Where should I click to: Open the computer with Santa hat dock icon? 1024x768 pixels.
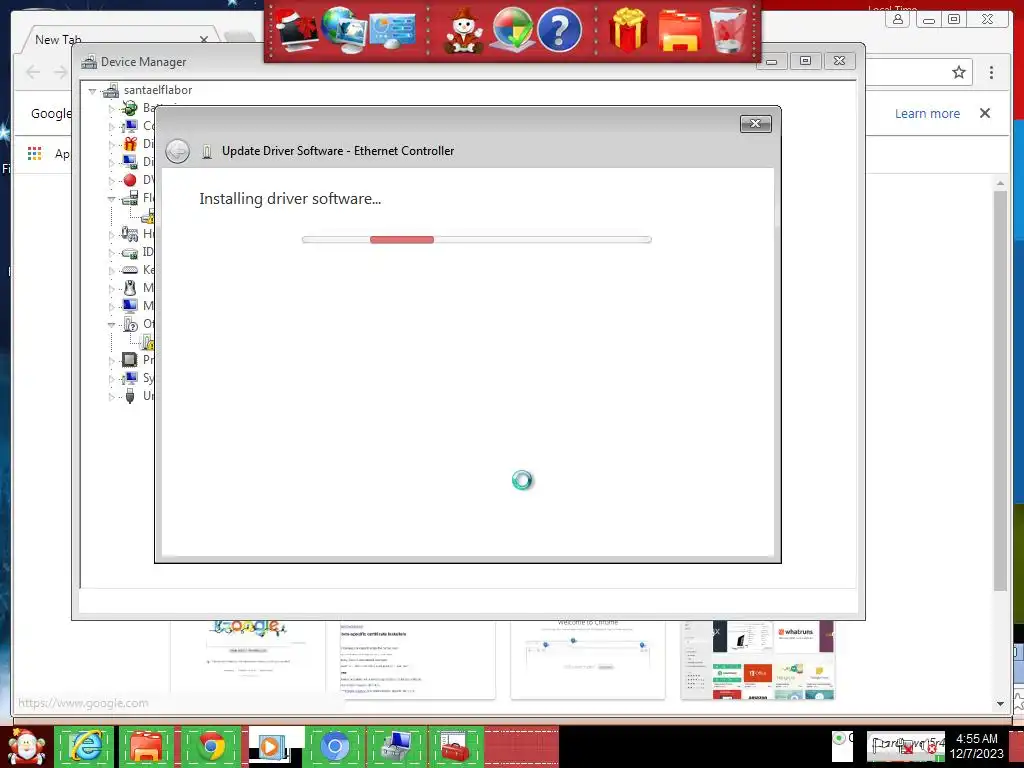pyautogui.click(x=296, y=29)
